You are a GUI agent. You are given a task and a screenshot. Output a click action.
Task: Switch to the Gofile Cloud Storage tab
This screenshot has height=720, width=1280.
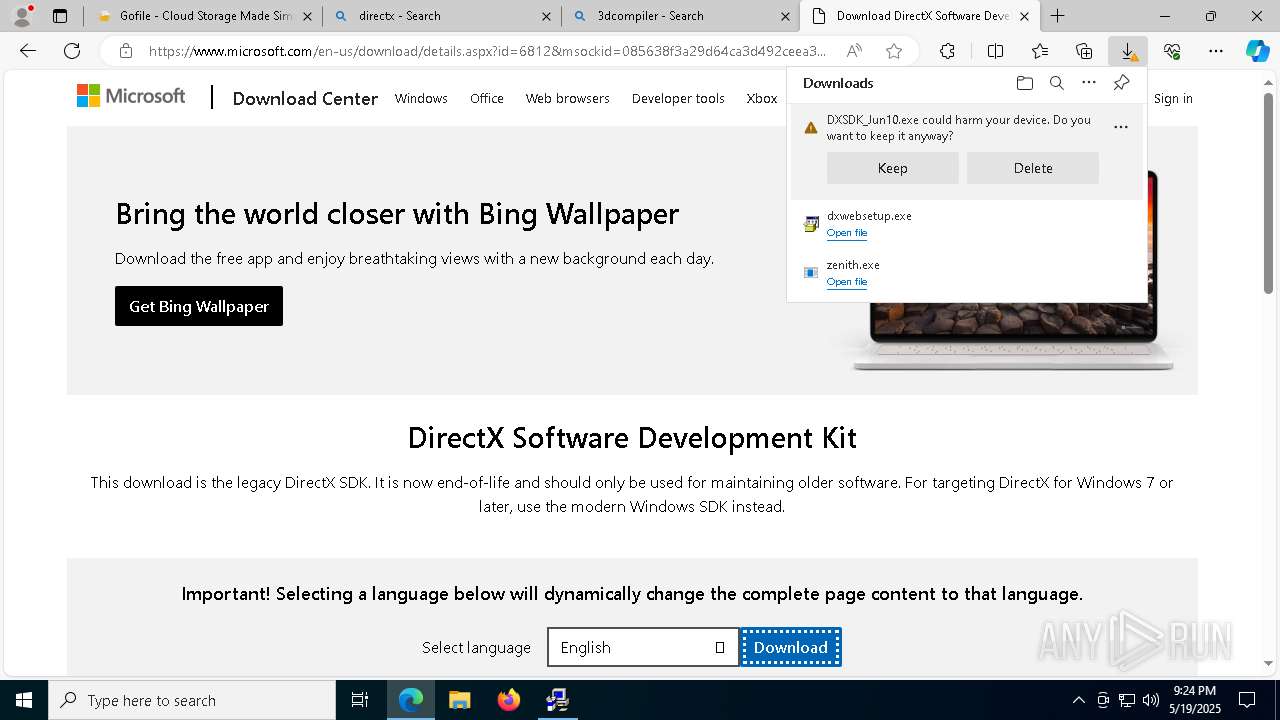(203, 16)
